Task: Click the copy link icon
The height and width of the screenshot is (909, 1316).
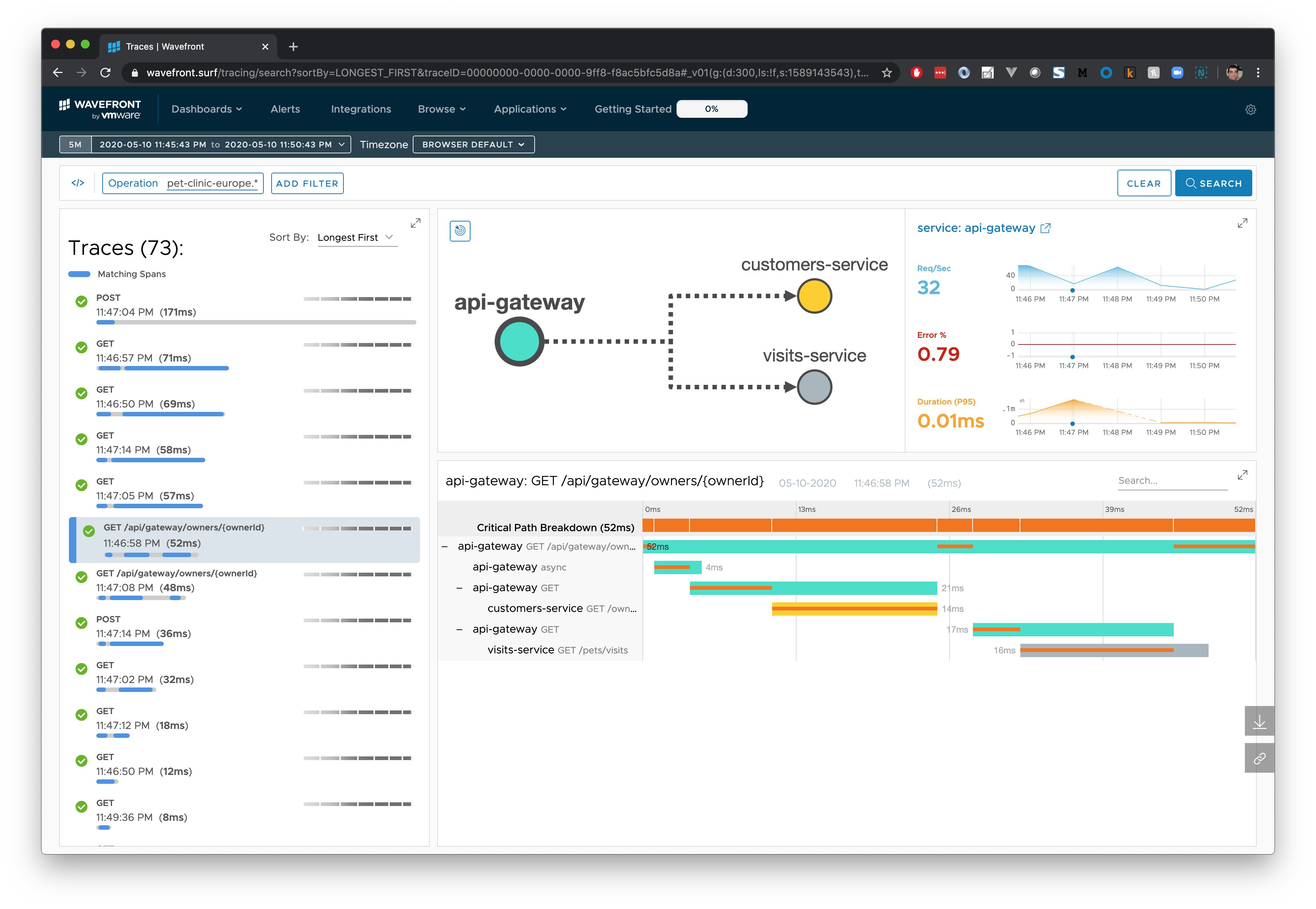Action: pos(1259,758)
